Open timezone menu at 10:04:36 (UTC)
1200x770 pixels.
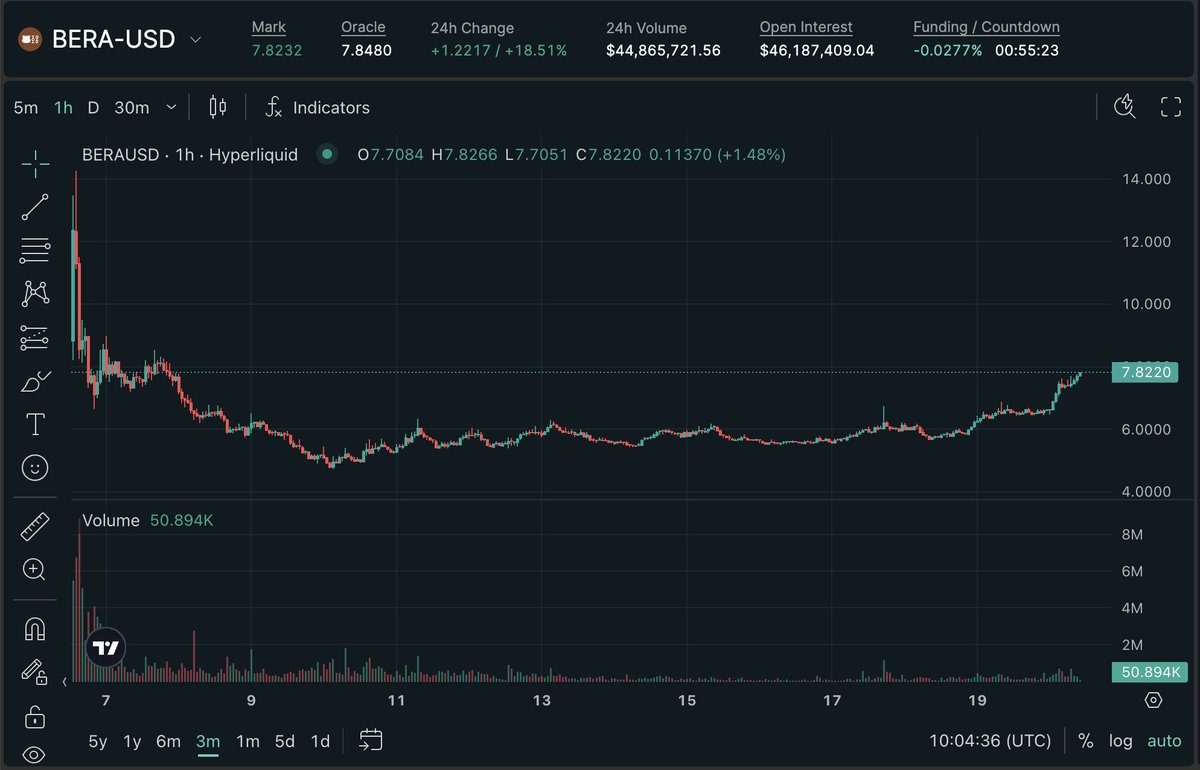(x=990, y=741)
